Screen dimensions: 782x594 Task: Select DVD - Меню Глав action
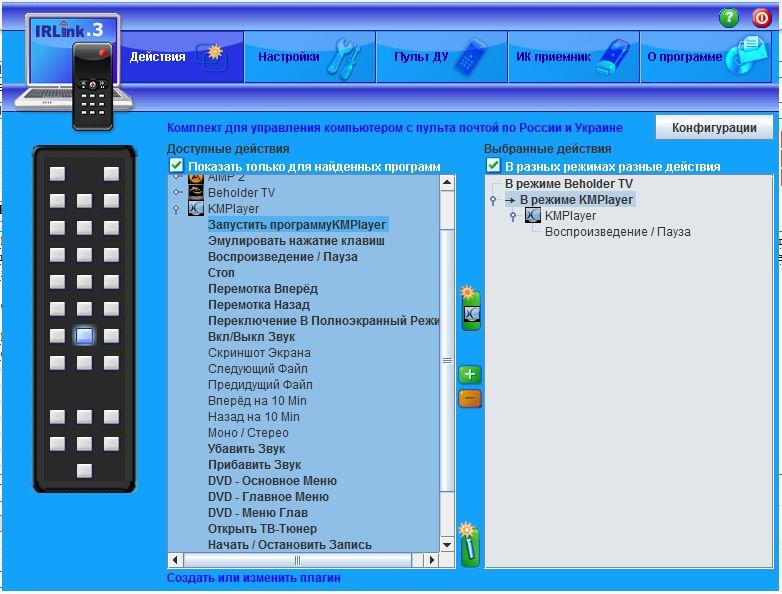[257, 513]
